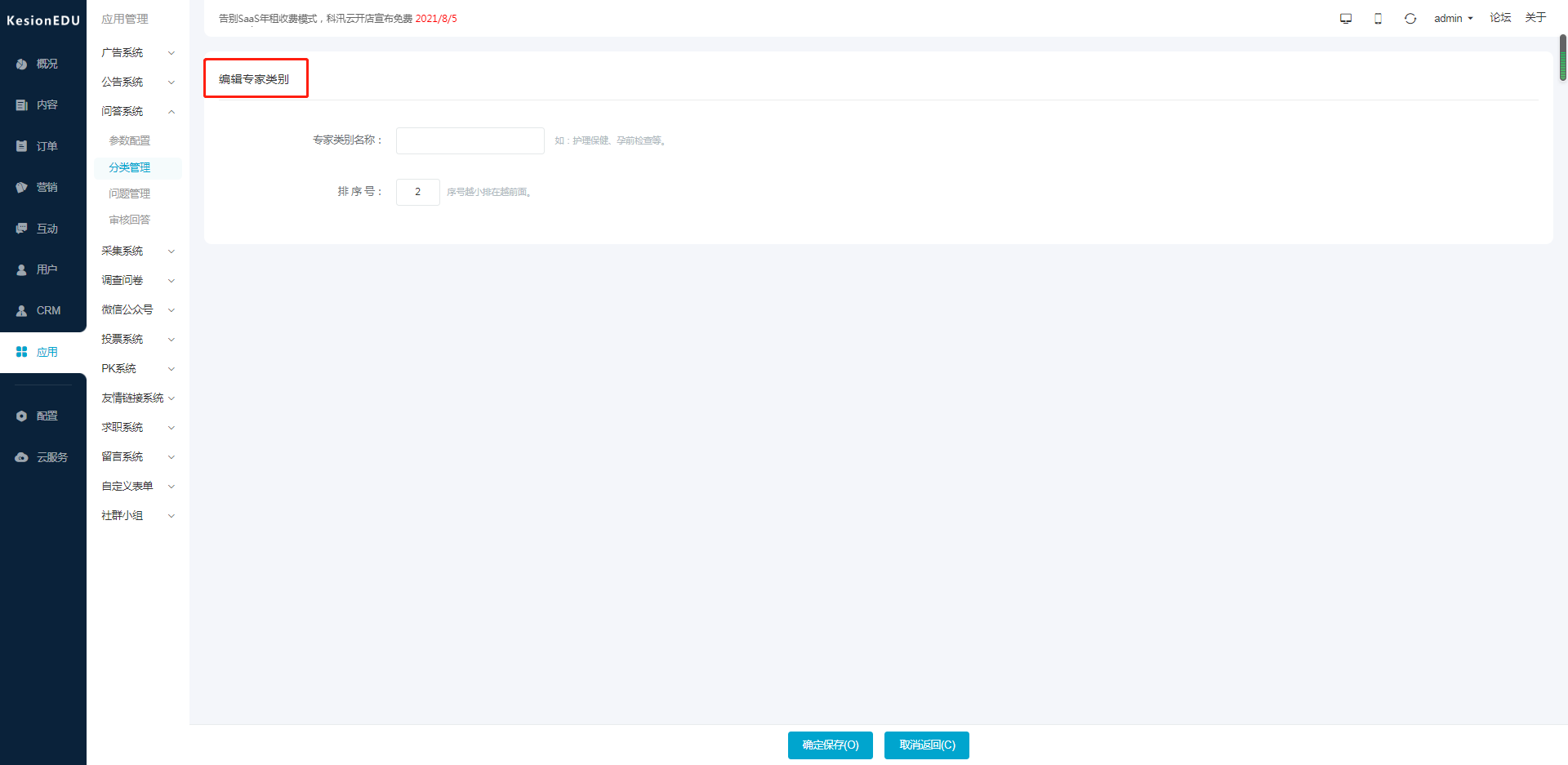Click the desktop preview monitor icon
The height and width of the screenshot is (765, 1568).
click(x=1346, y=18)
